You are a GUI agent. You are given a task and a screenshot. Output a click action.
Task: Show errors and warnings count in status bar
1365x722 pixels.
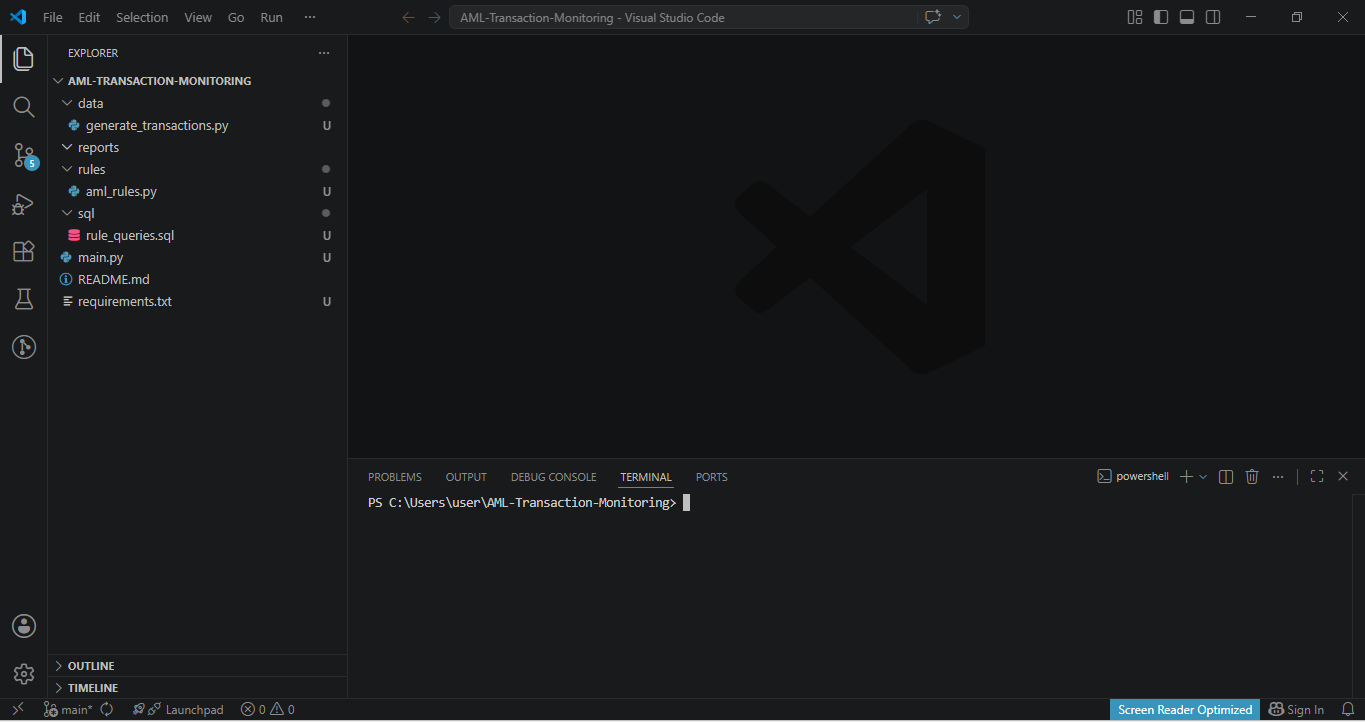pos(268,710)
